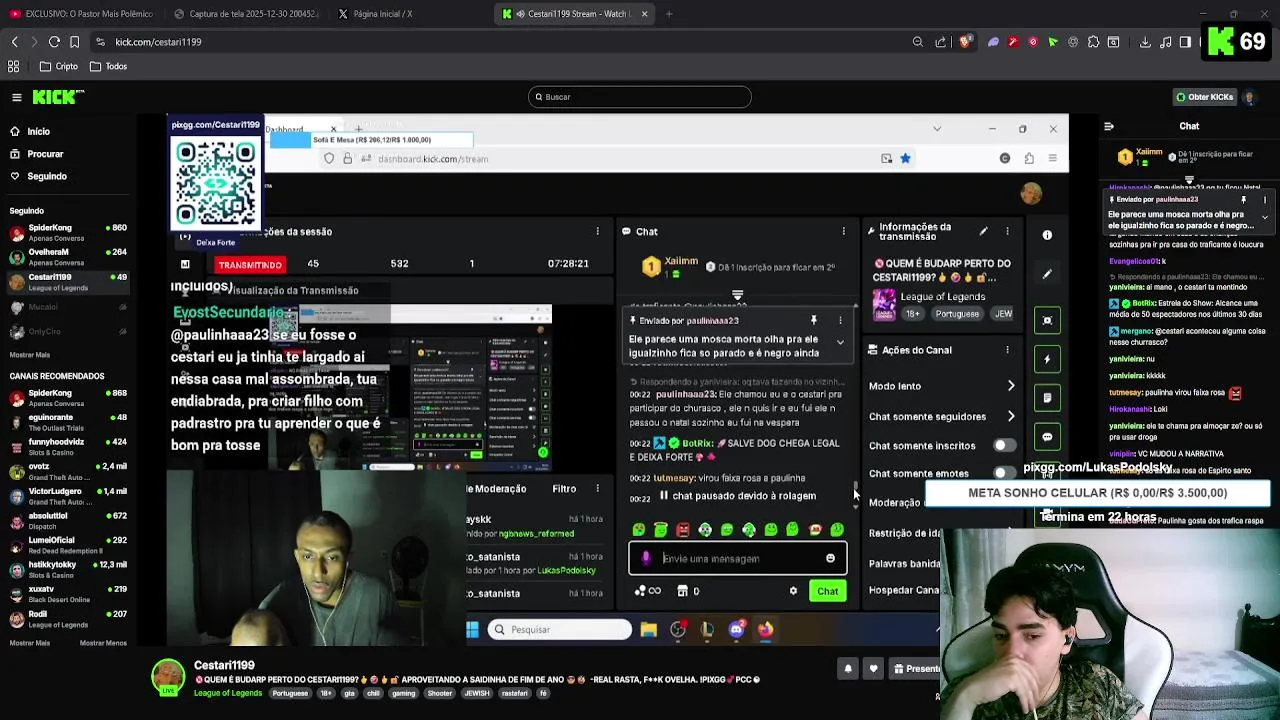This screenshot has height=720, width=1280.
Task: Open chat settings gear icon
Action: coord(793,591)
